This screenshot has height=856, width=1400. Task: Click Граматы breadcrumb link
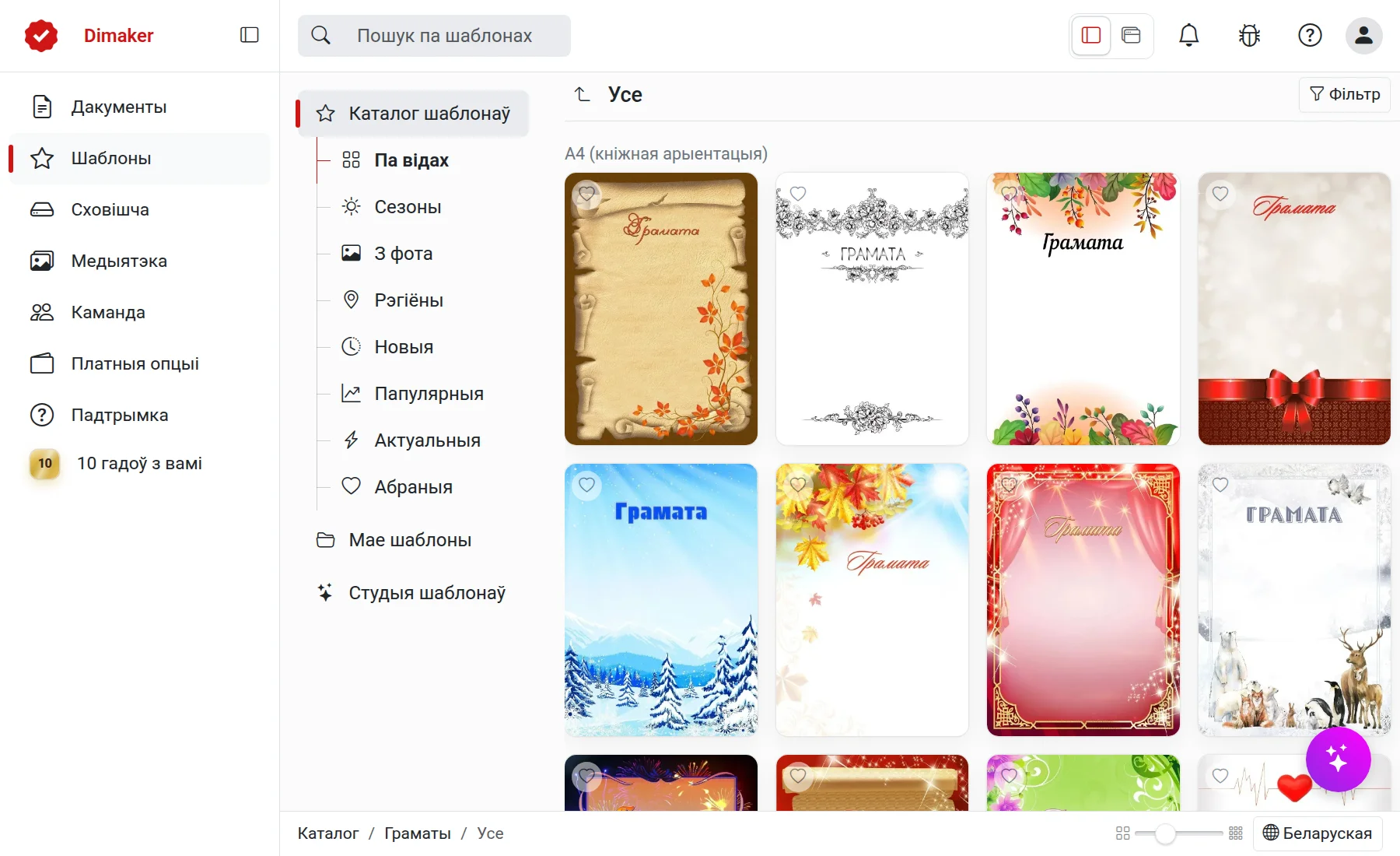[x=418, y=833]
